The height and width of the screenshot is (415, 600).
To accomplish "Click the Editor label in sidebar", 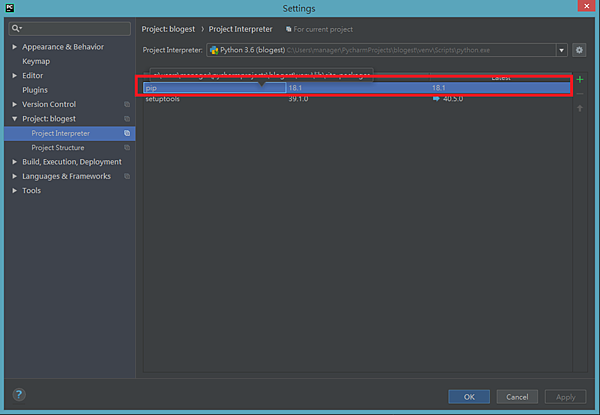I will pyautogui.click(x=33, y=75).
